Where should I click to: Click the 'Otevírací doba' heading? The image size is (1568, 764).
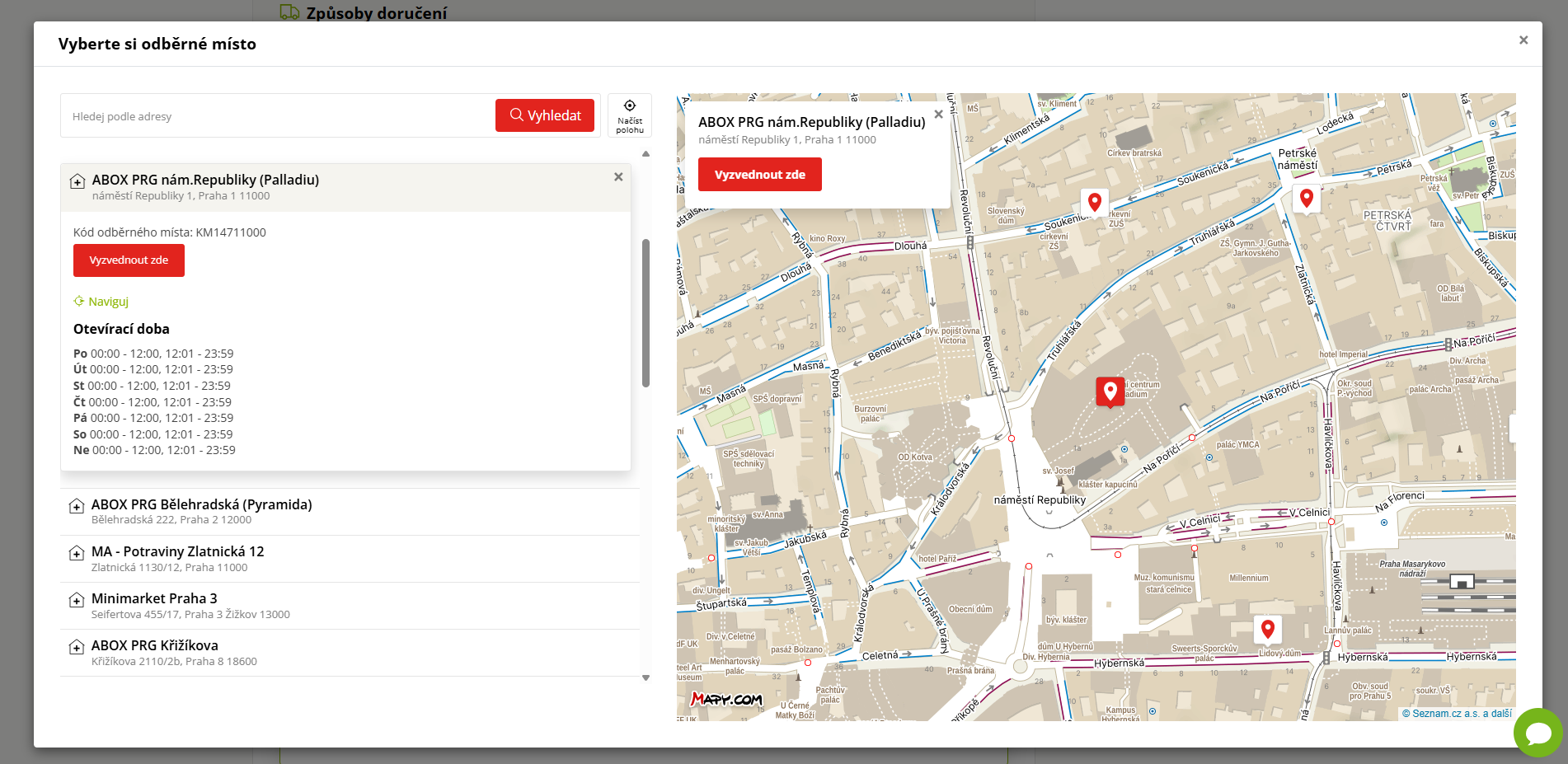[121, 329]
